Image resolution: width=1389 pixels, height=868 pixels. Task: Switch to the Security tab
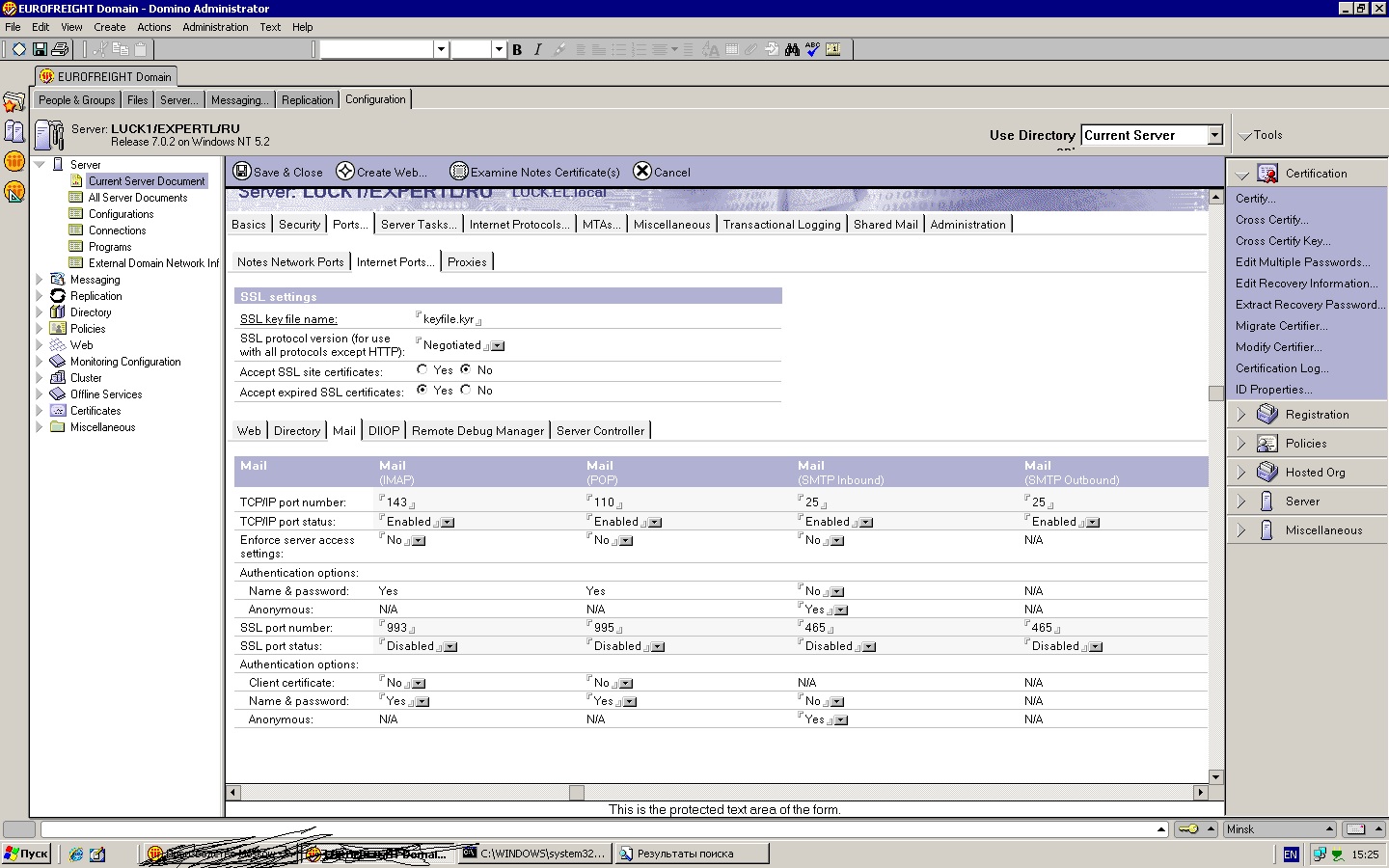(299, 224)
